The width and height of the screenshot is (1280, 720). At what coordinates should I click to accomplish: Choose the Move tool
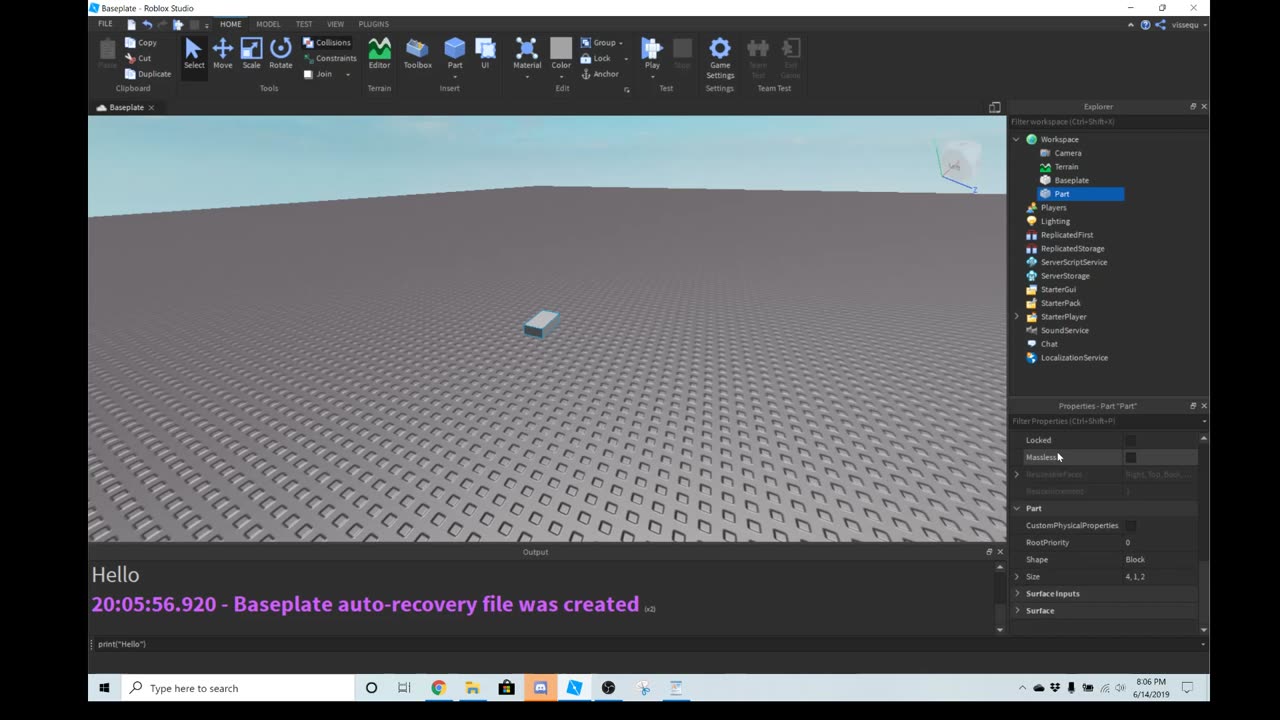[x=222, y=54]
